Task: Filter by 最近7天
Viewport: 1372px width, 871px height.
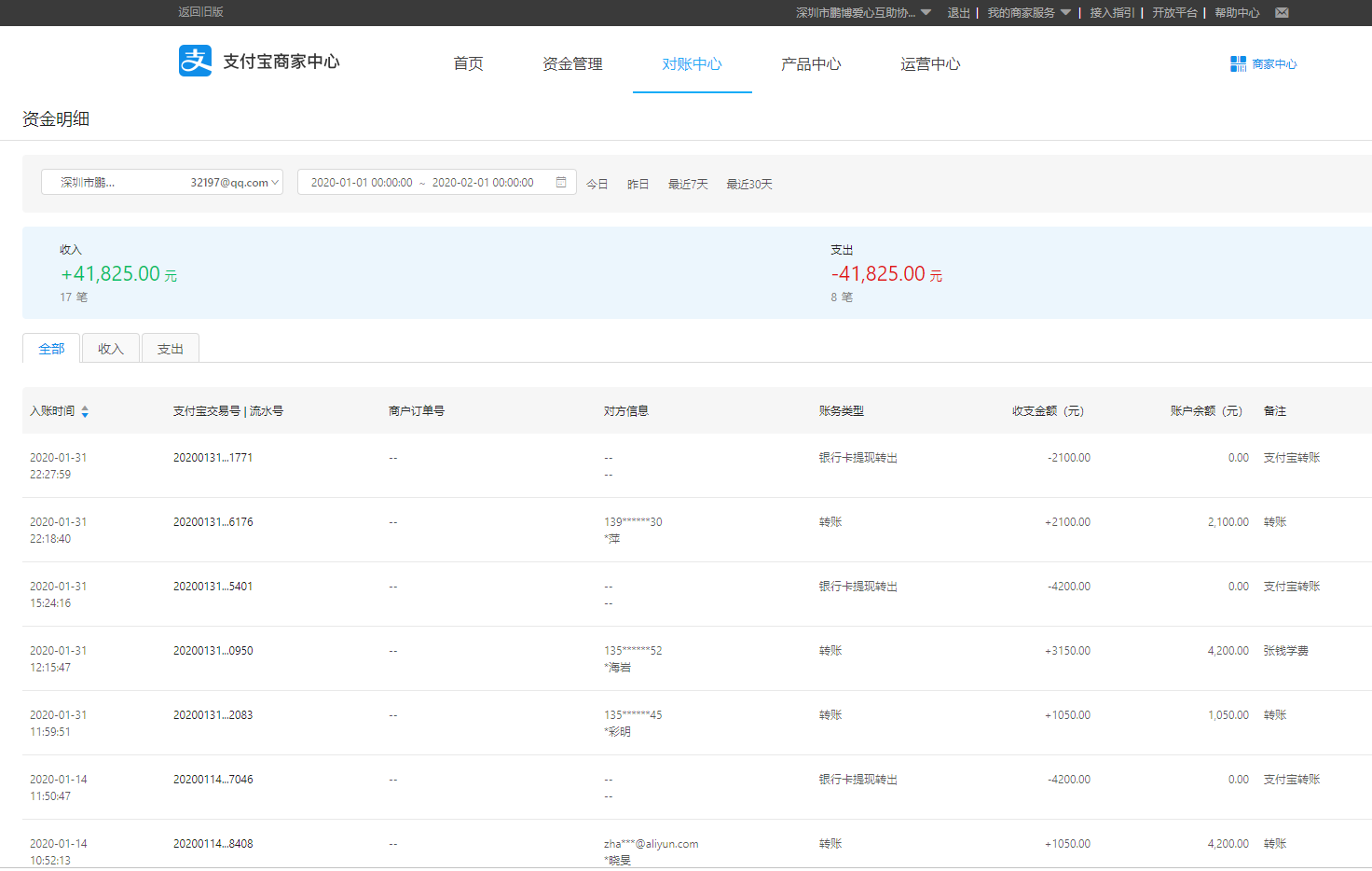Action: coord(688,185)
